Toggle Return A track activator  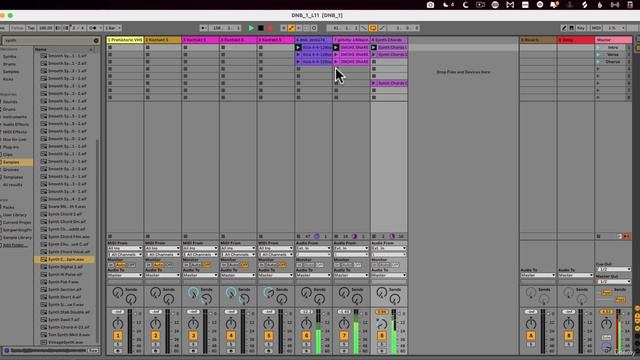(531, 336)
